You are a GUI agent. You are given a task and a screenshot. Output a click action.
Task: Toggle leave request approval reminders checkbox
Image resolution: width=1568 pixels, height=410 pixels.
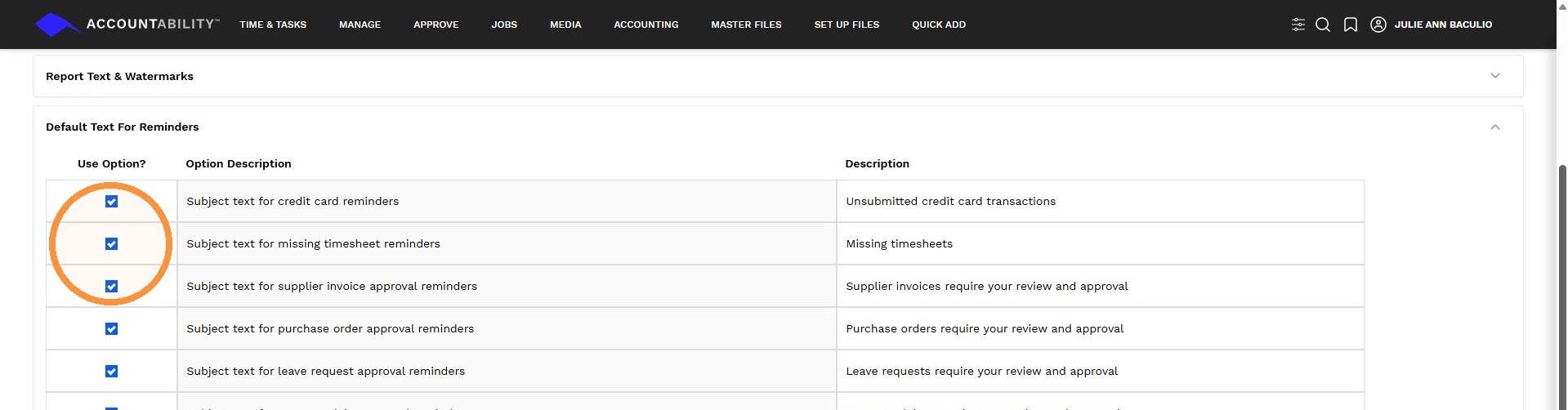112,372
